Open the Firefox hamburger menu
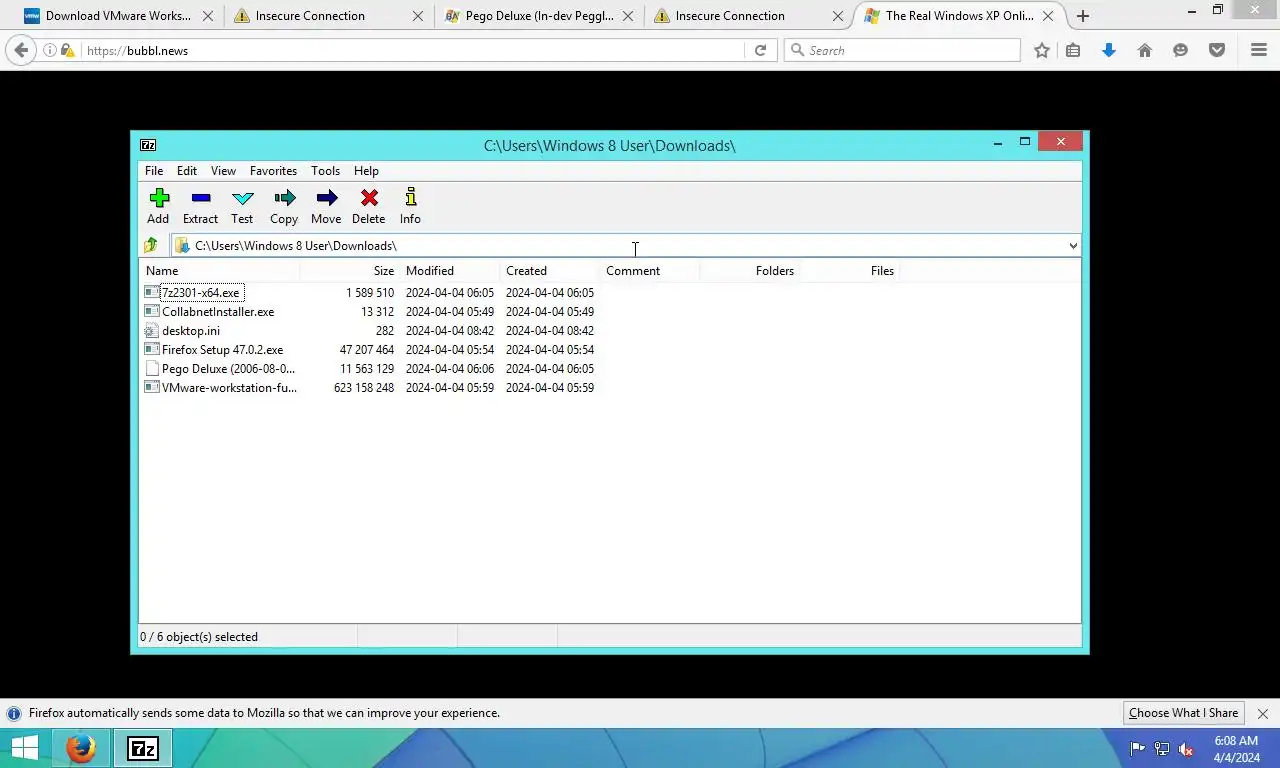The width and height of the screenshot is (1280, 768). pyautogui.click(x=1259, y=50)
